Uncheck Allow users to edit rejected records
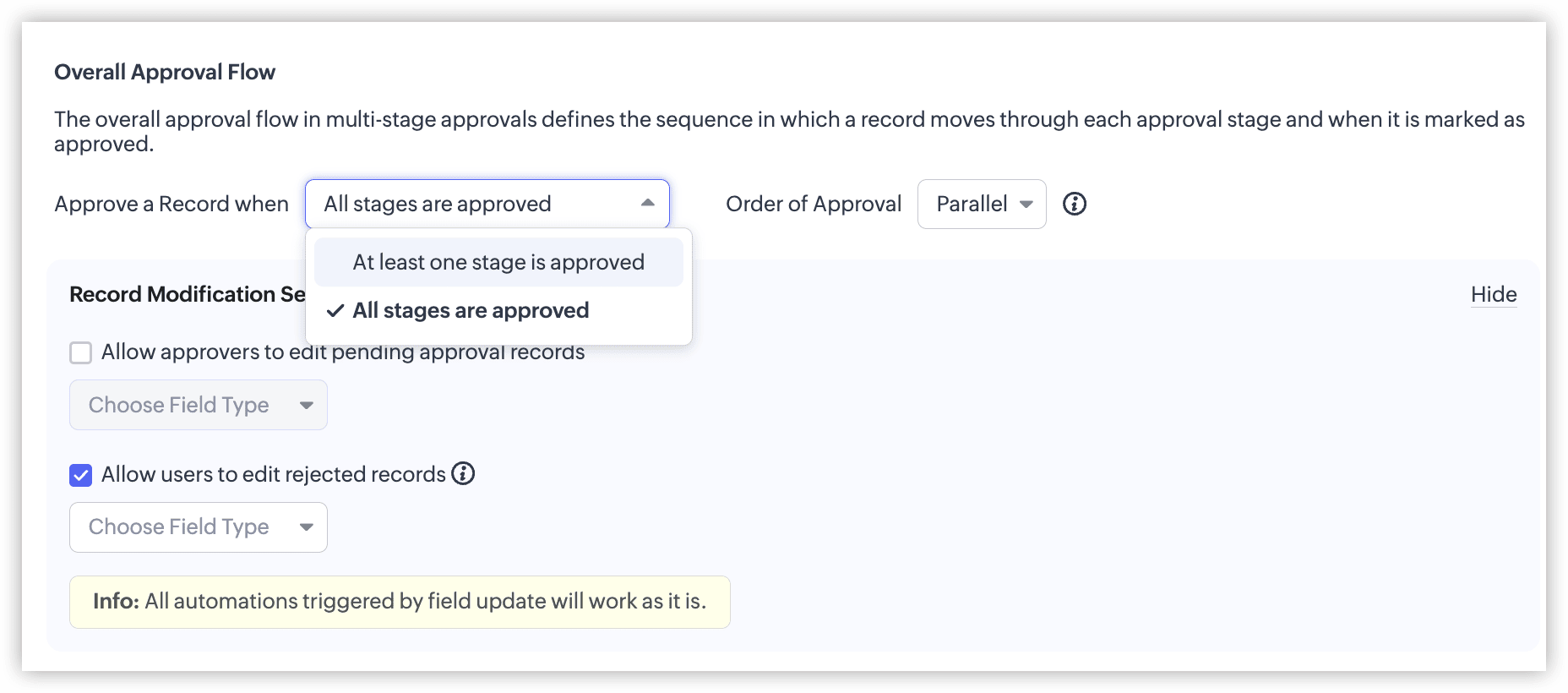The height and width of the screenshot is (693, 1568). (x=80, y=475)
